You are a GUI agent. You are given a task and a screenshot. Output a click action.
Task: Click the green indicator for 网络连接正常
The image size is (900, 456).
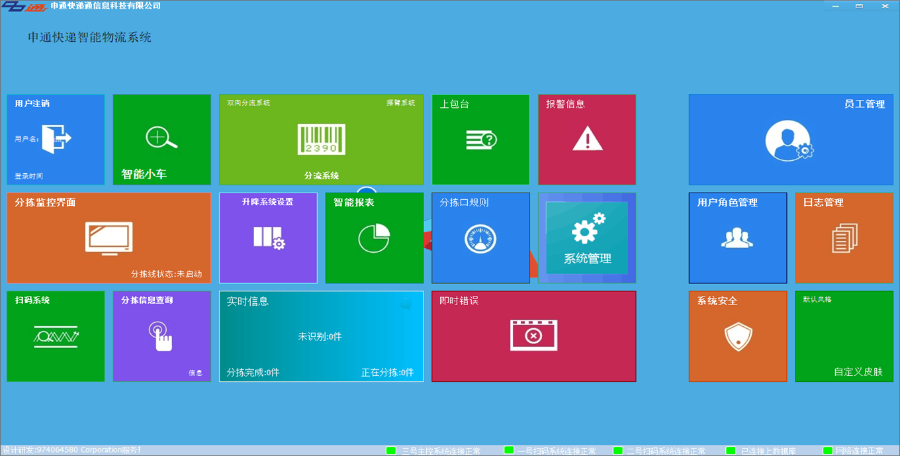point(828,451)
